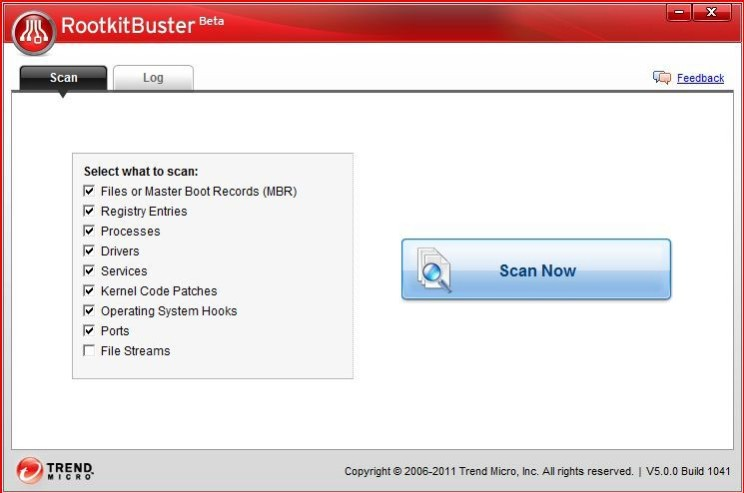Toggle Kernel Code Patches checkbox
The image size is (744, 493).
coord(89,291)
